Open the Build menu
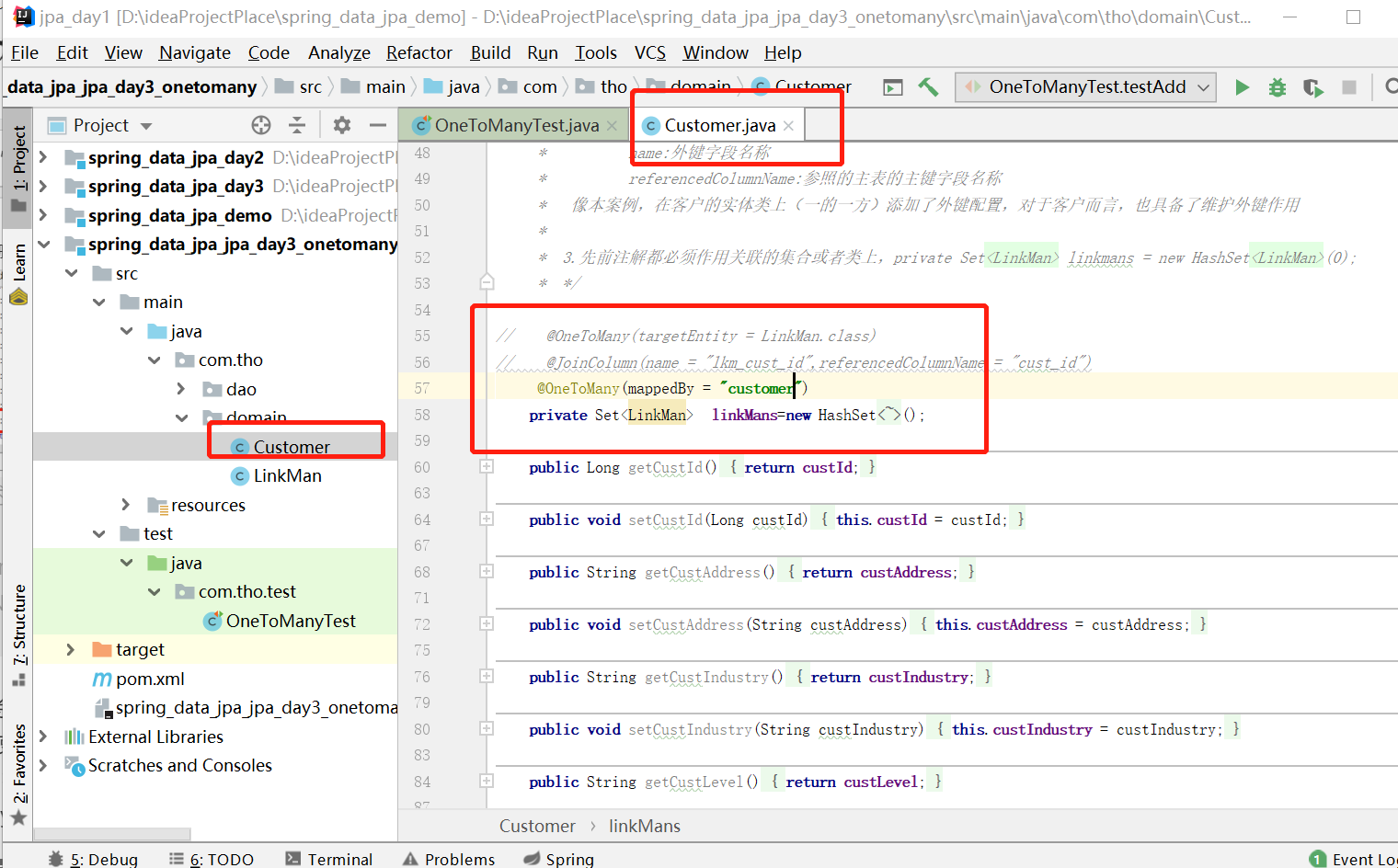 click(x=490, y=52)
